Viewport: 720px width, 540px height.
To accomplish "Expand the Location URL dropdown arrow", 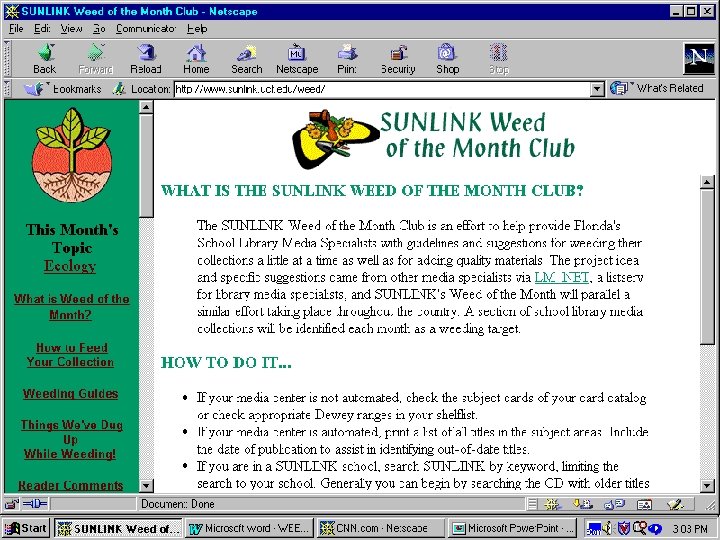I will [x=596, y=89].
